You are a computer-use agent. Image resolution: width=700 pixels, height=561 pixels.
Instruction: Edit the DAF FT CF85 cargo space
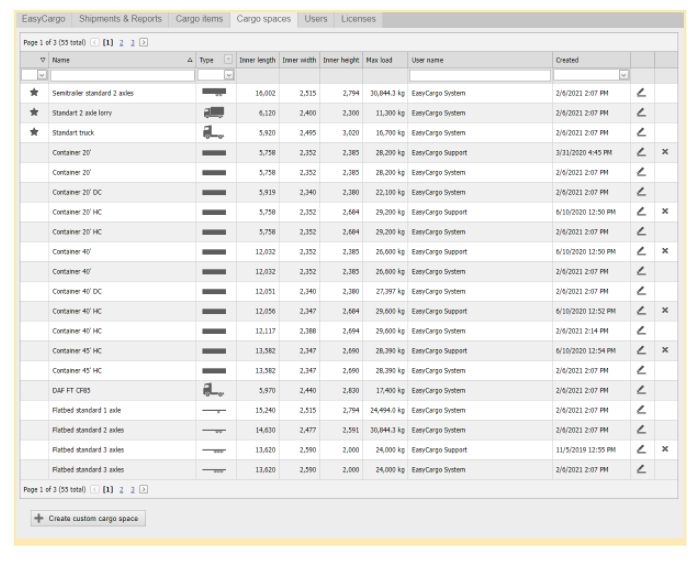pyautogui.click(x=641, y=390)
